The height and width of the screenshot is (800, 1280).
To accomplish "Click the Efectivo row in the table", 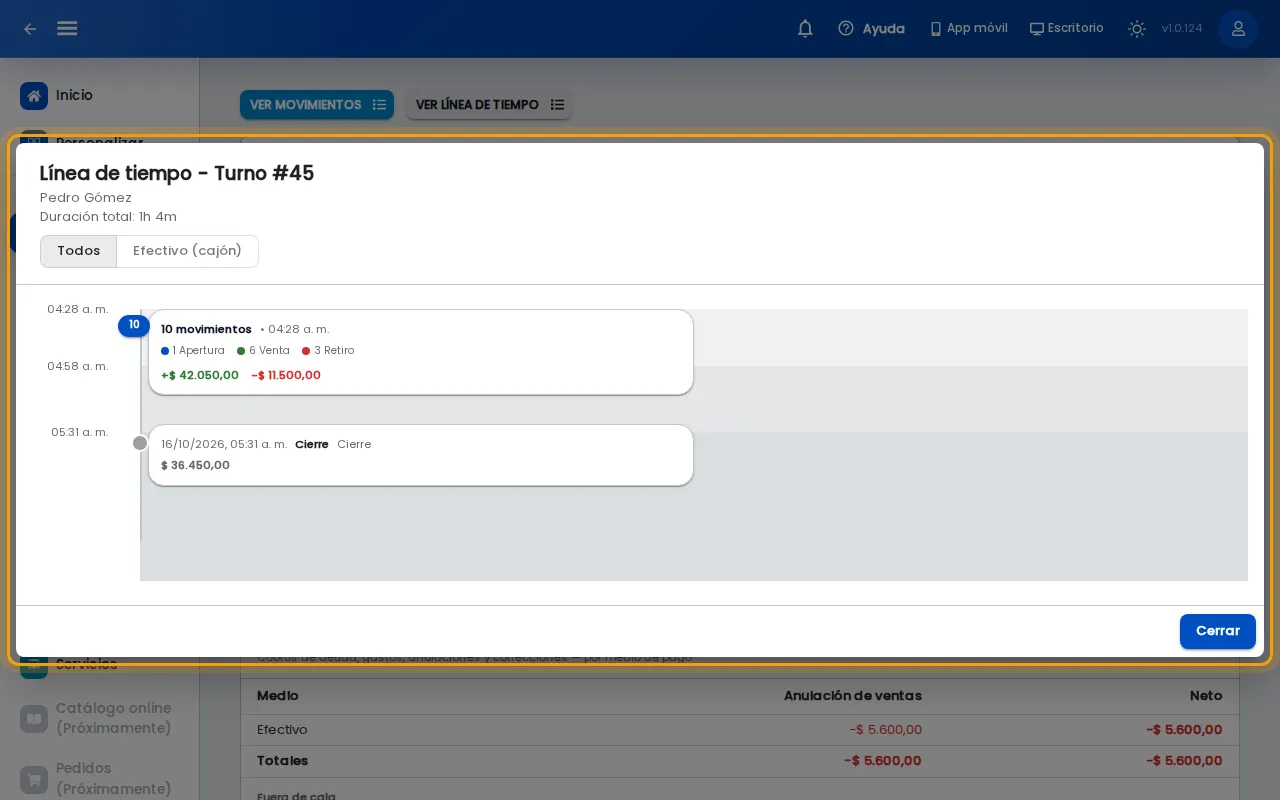I will click(740, 730).
